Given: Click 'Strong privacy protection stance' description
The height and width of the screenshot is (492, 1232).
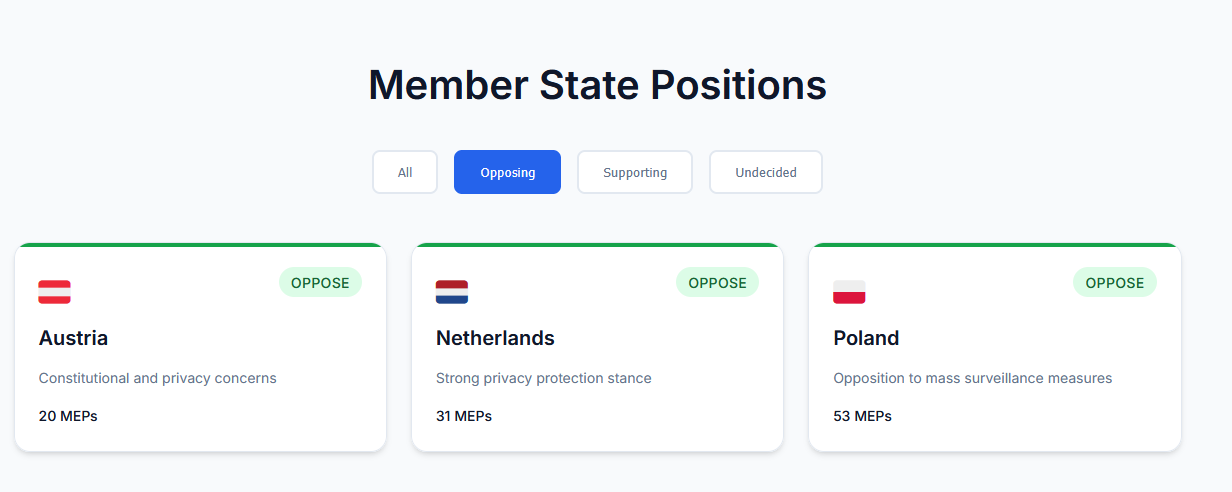Looking at the screenshot, I should pyautogui.click(x=543, y=378).
